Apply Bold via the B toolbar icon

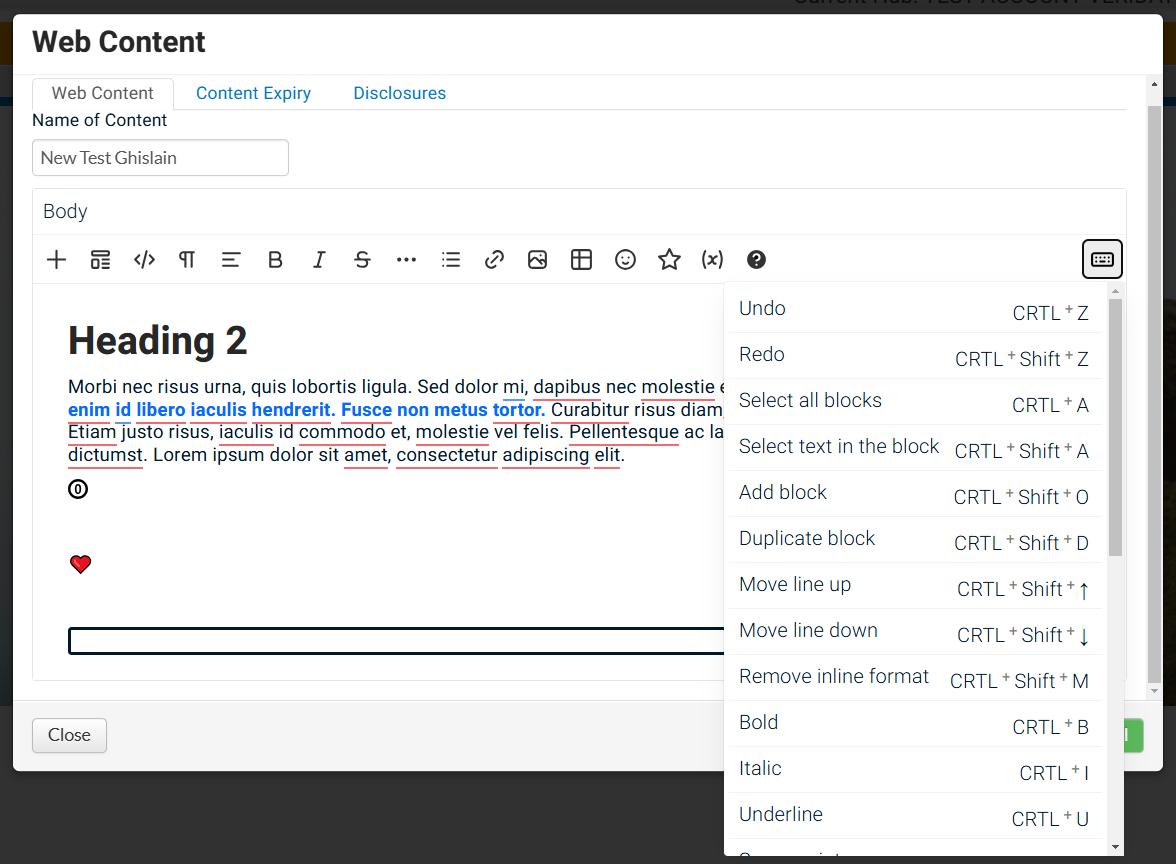point(275,260)
